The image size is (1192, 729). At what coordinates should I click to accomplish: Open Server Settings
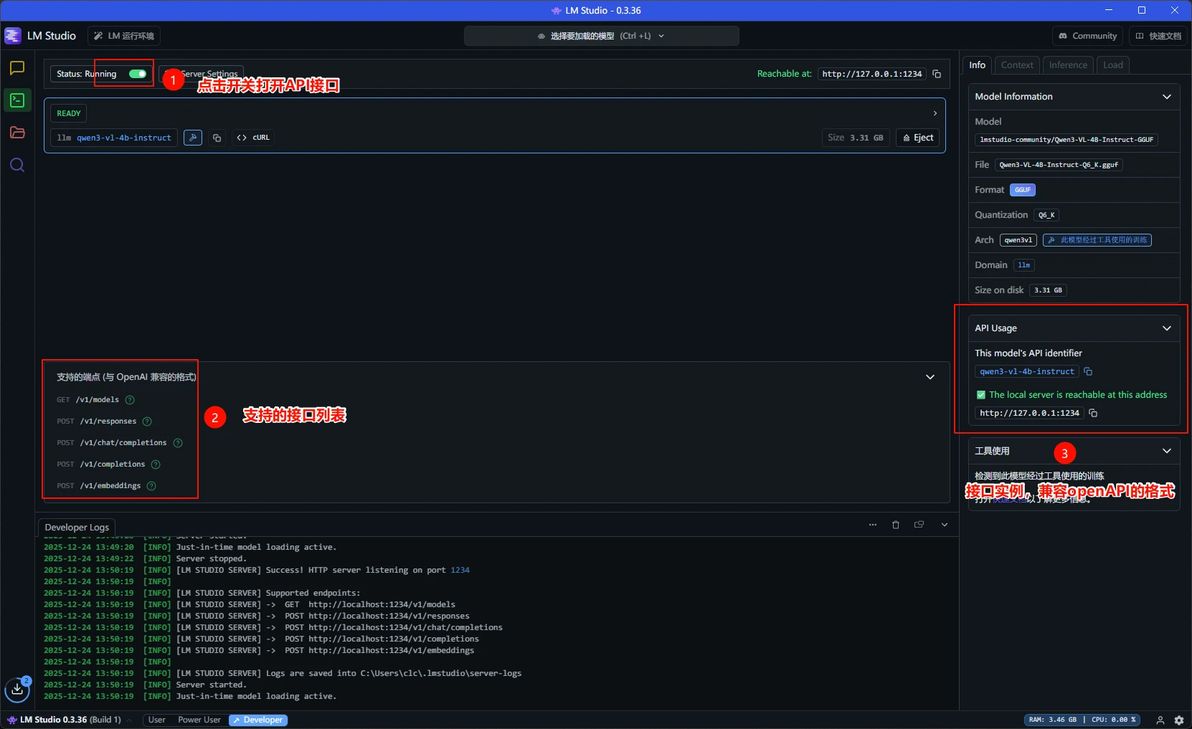coord(201,74)
